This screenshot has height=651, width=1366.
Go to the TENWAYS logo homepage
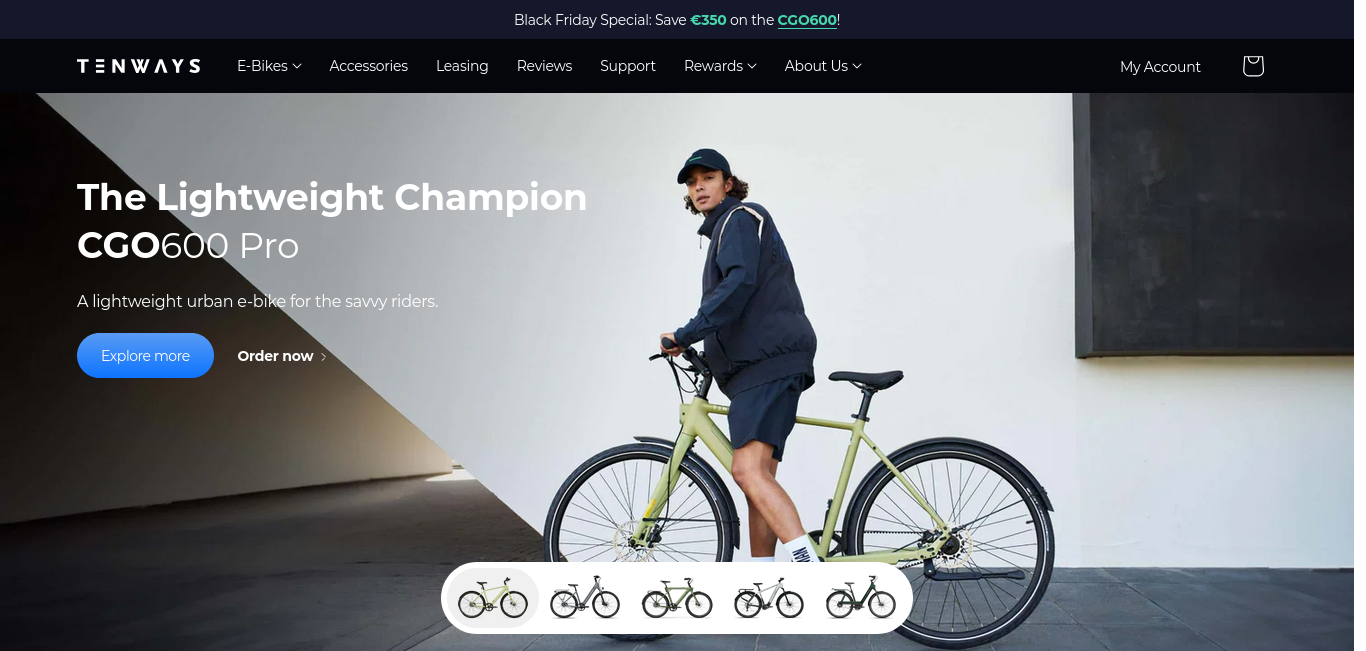coord(139,66)
